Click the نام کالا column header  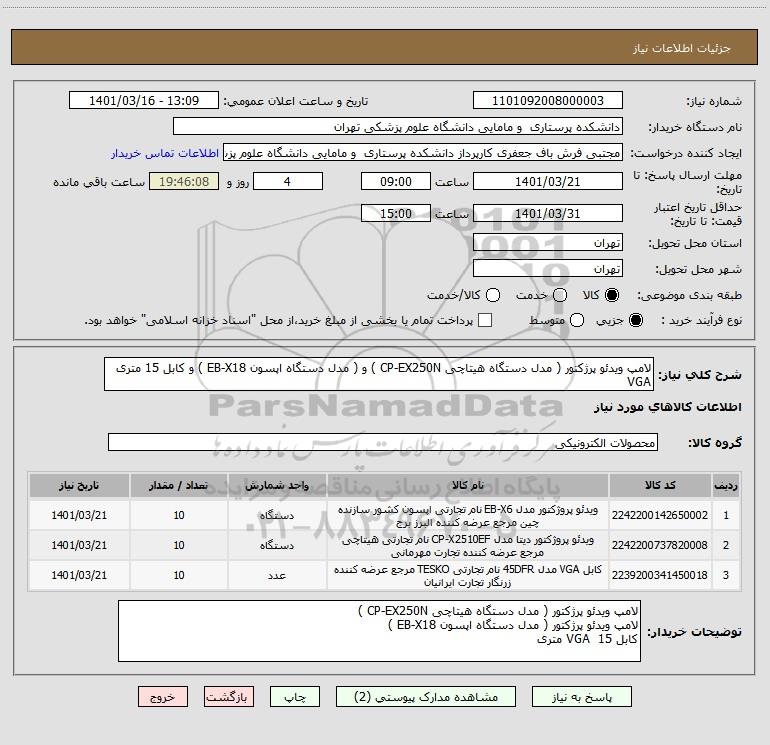click(468, 485)
